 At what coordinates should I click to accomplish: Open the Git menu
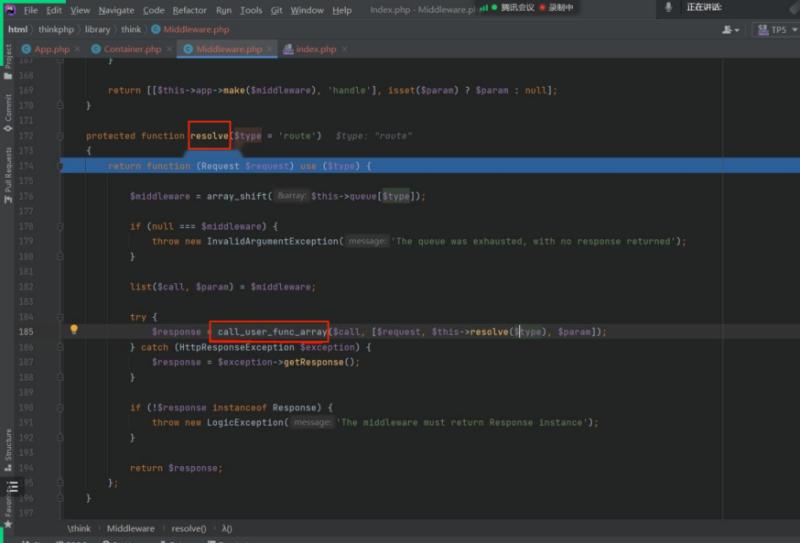tap(277, 10)
